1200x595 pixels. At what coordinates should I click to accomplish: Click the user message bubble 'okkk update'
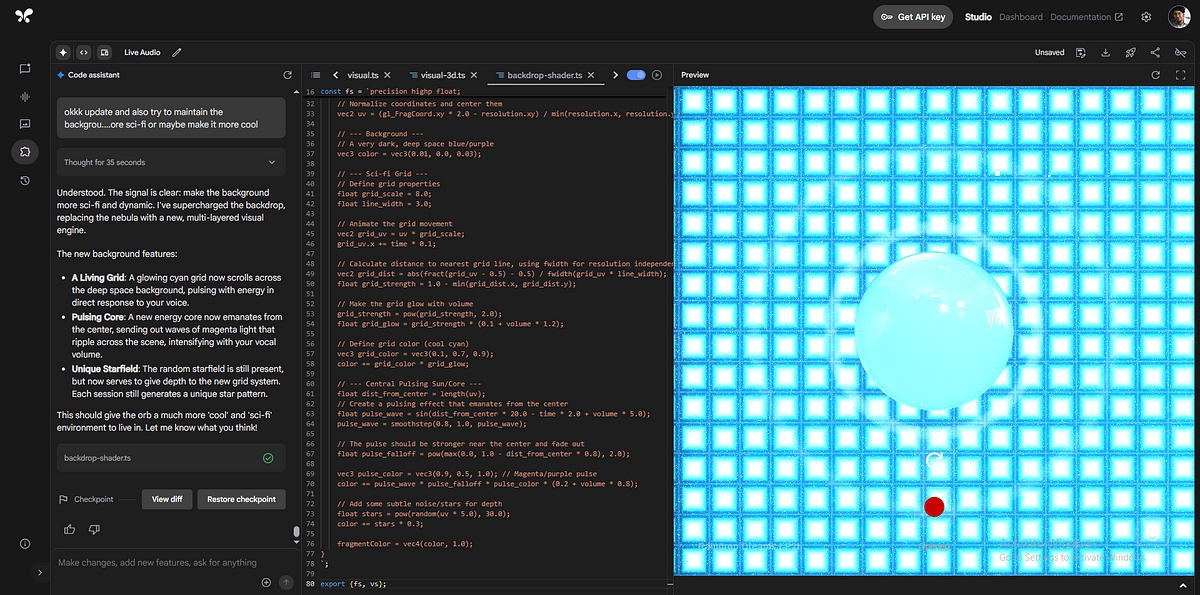pyautogui.click(x=171, y=118)
